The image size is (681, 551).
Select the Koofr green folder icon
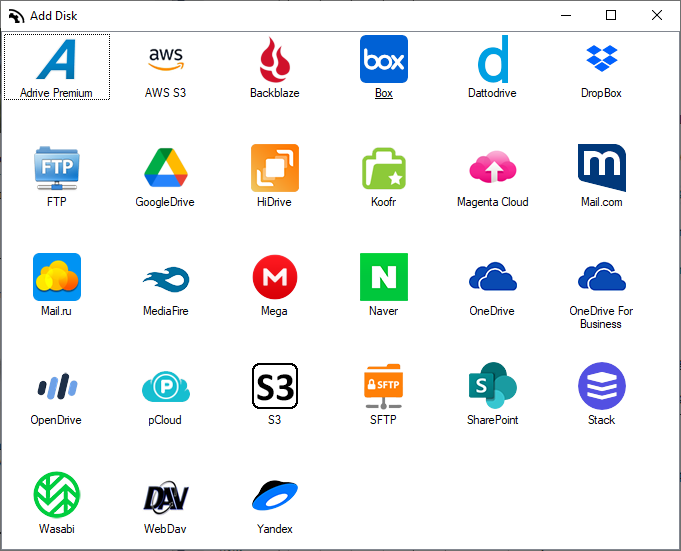pyautogui.click(x=383, y=168)
